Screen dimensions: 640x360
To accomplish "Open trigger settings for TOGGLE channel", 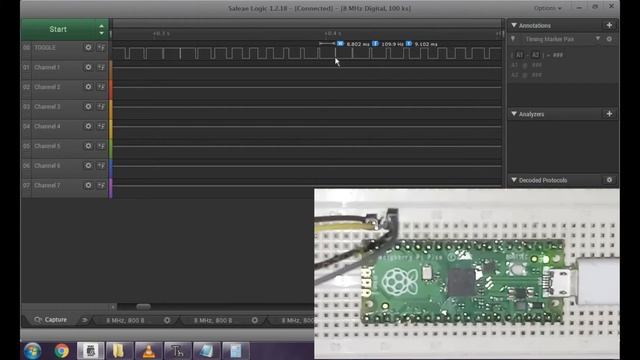I will click(x=101, y=47).
